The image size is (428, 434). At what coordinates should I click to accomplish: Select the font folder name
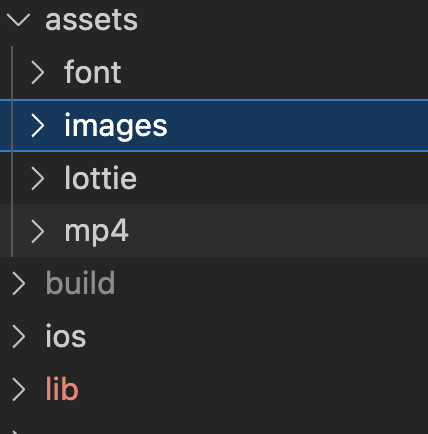coord(93,72)
